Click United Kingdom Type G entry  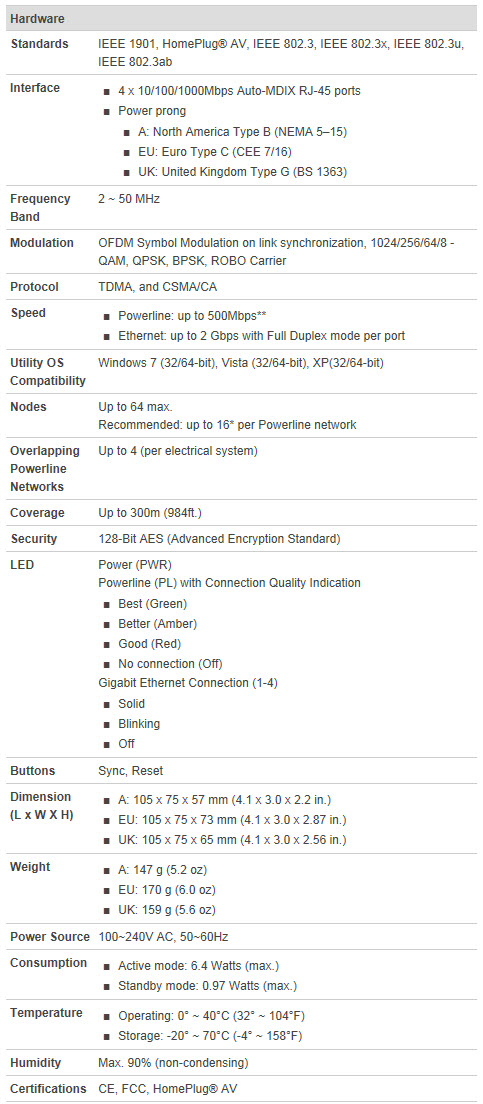pyautogui.click(x=242, y=172)
